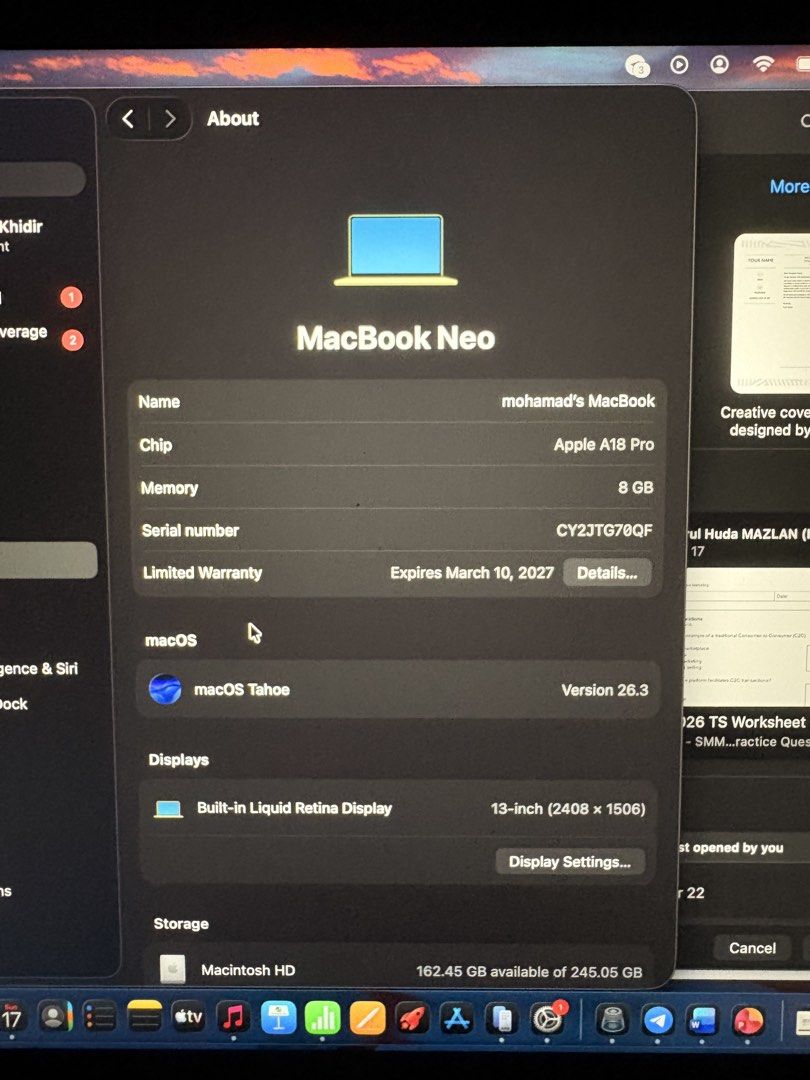Open Notes from the Dock
This screenshot has width=810, height=1080.
click(x=144, y=1017)
